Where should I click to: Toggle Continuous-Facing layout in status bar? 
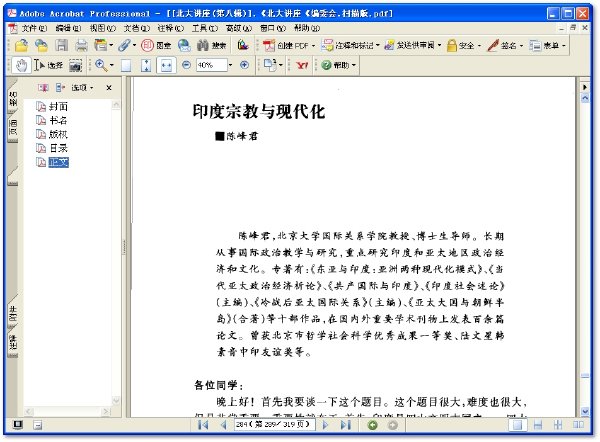click(558, 425)
